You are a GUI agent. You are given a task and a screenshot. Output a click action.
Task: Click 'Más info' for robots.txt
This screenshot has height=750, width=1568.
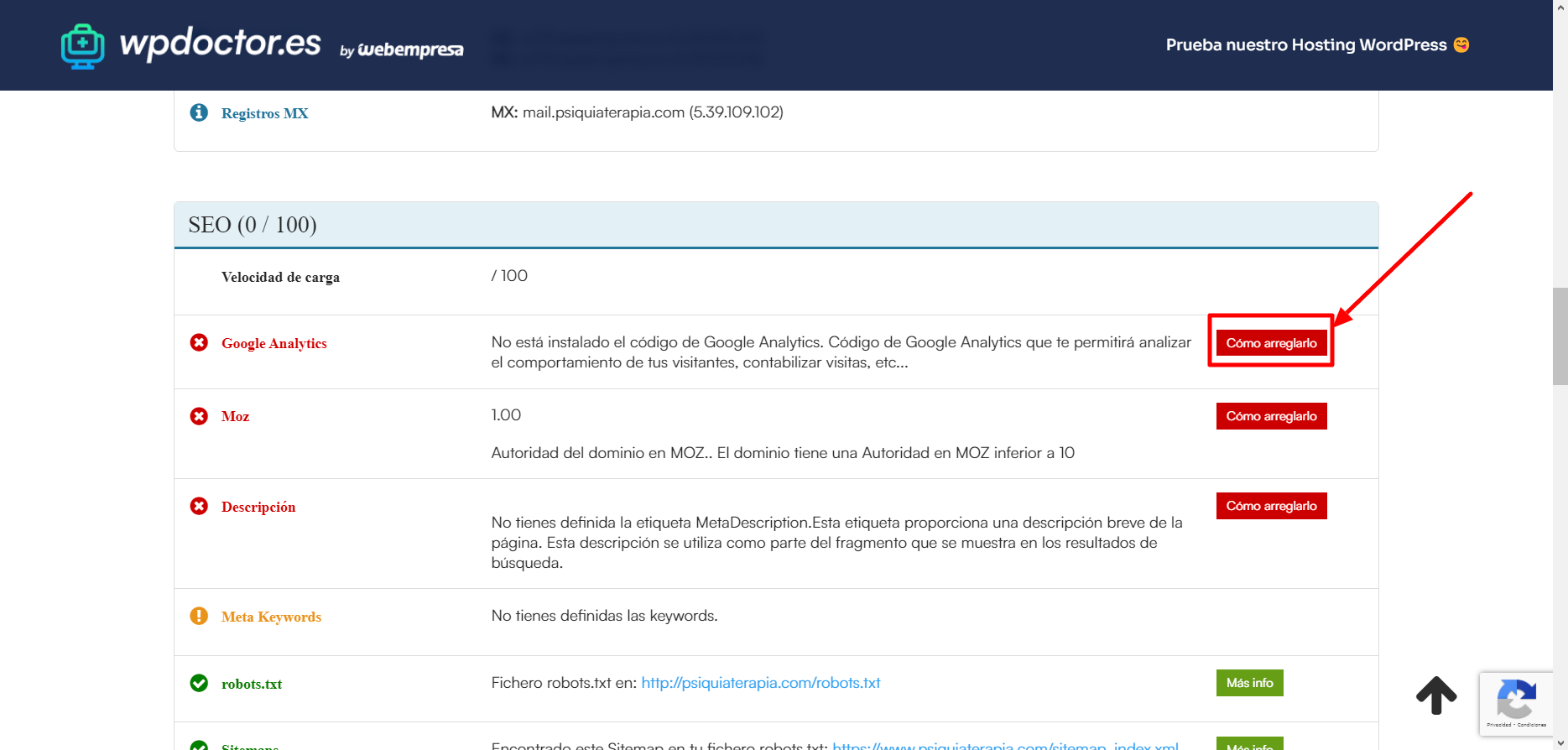pyautogui.click(x=1249, y=683)
